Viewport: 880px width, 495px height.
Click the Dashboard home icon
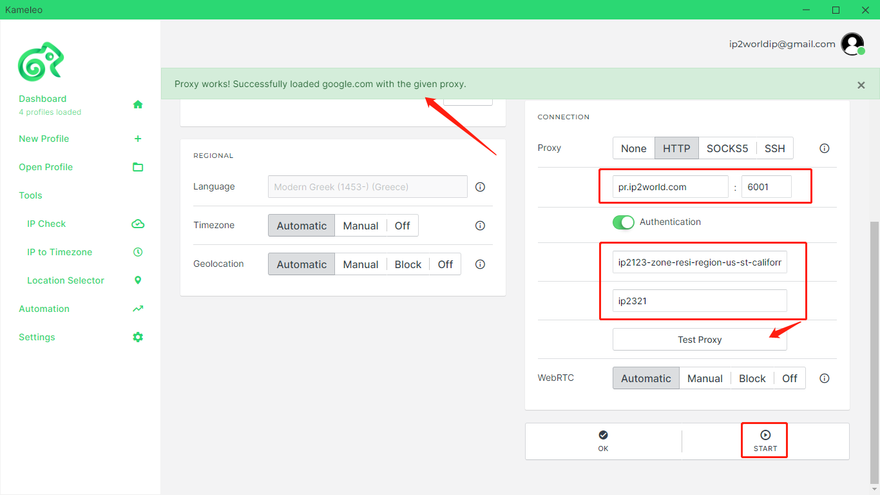click(x=138, y=104)
